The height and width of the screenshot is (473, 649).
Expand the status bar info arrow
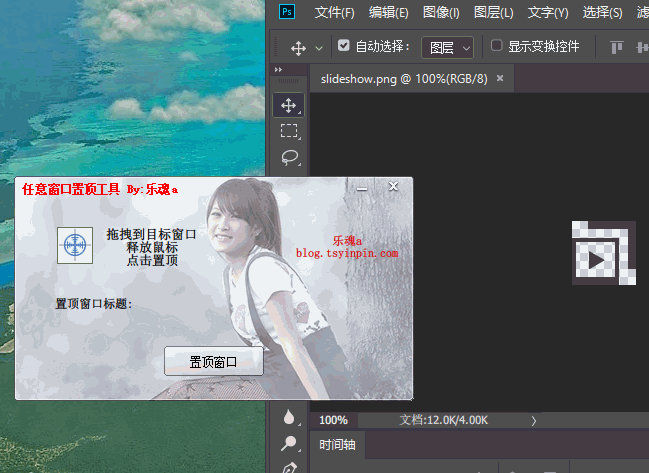534,421
